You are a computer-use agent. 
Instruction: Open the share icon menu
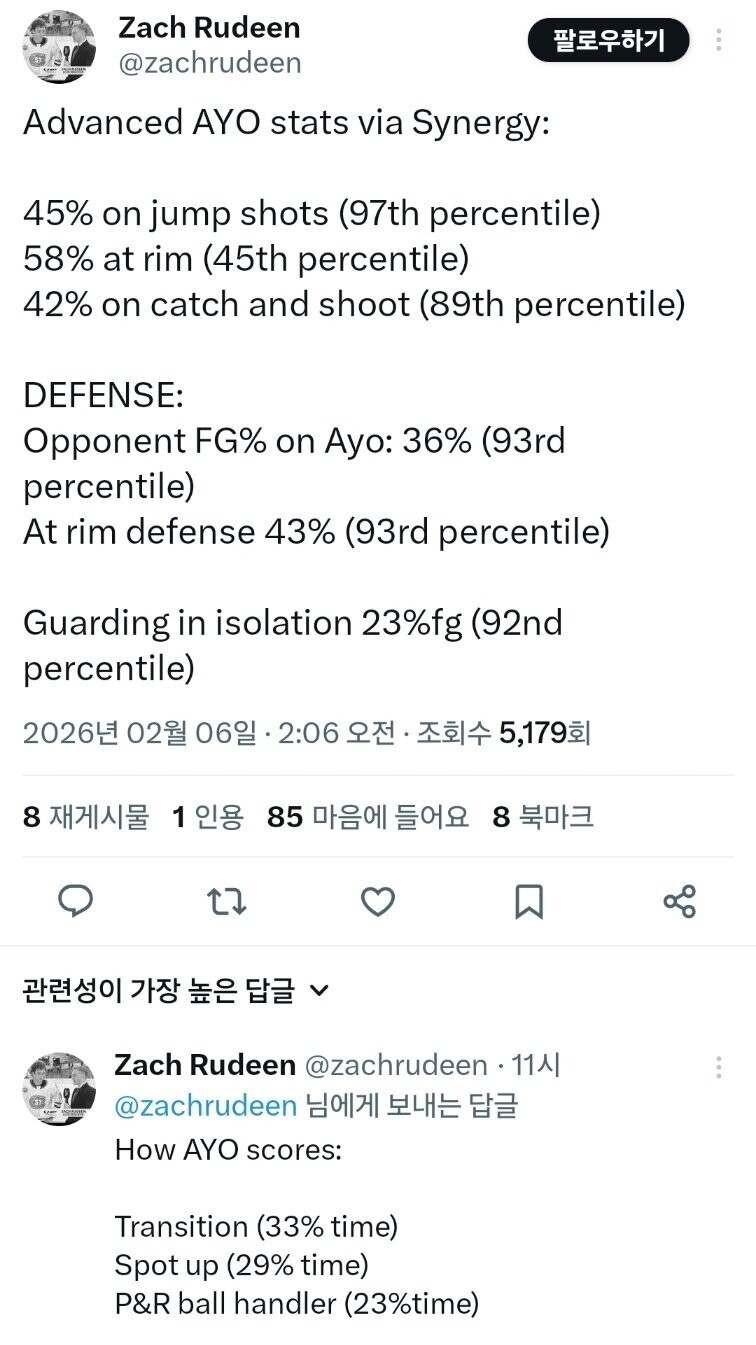click(680, 902)
